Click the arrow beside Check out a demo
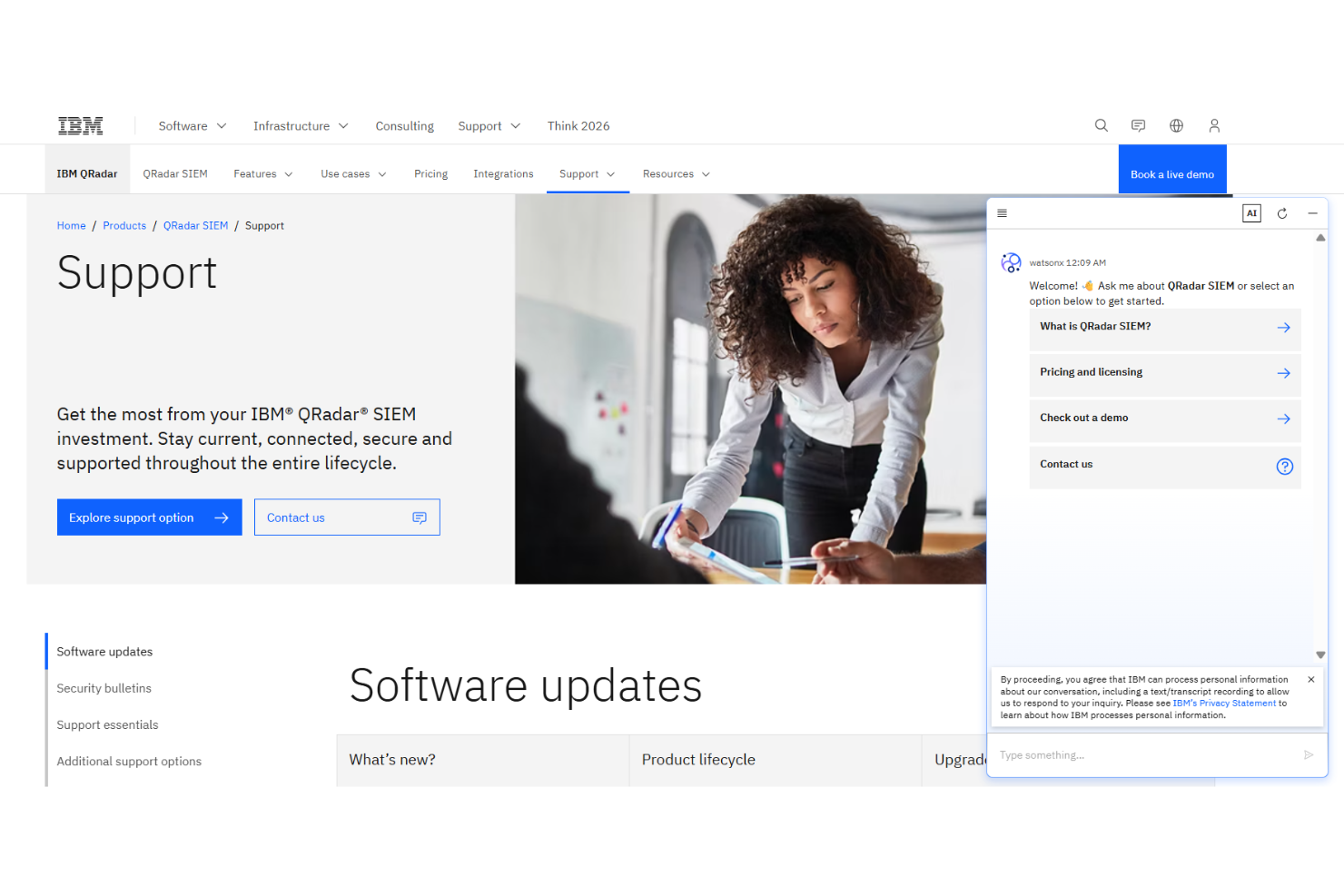This screenshot has height=896, width=1344. [x=1284, y=418]
